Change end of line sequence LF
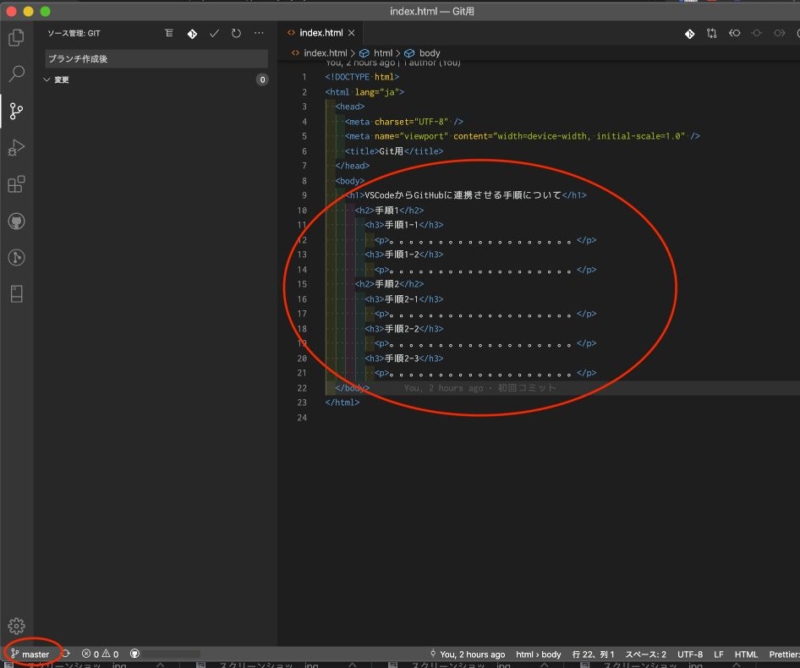This screenshot has height=668, width=800. [718, 654]
